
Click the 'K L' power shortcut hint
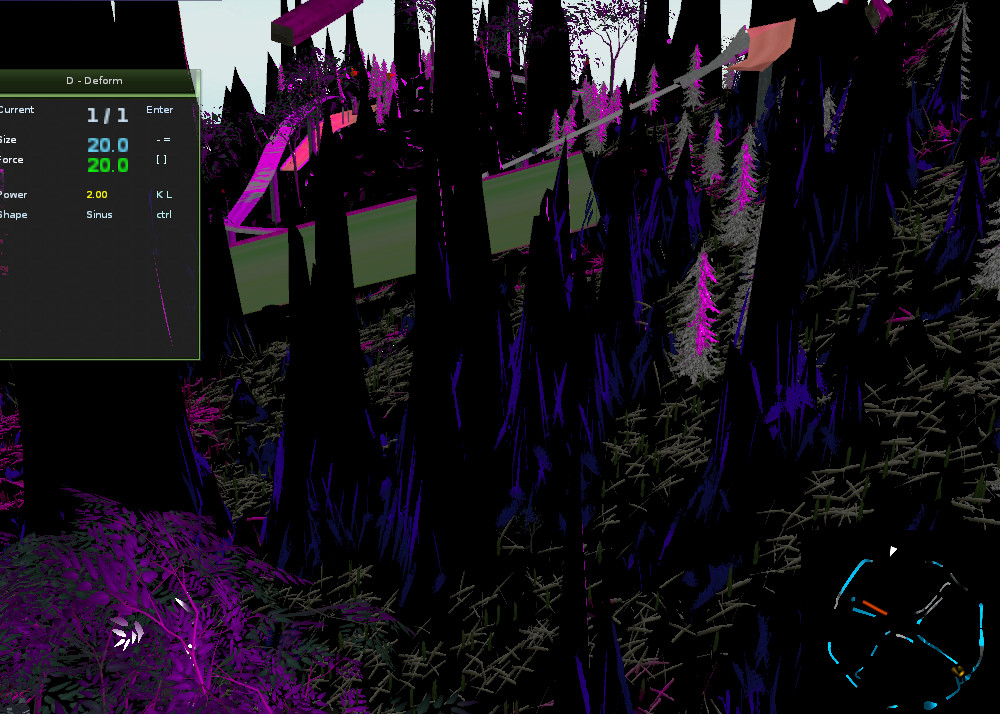coord(163,195)
